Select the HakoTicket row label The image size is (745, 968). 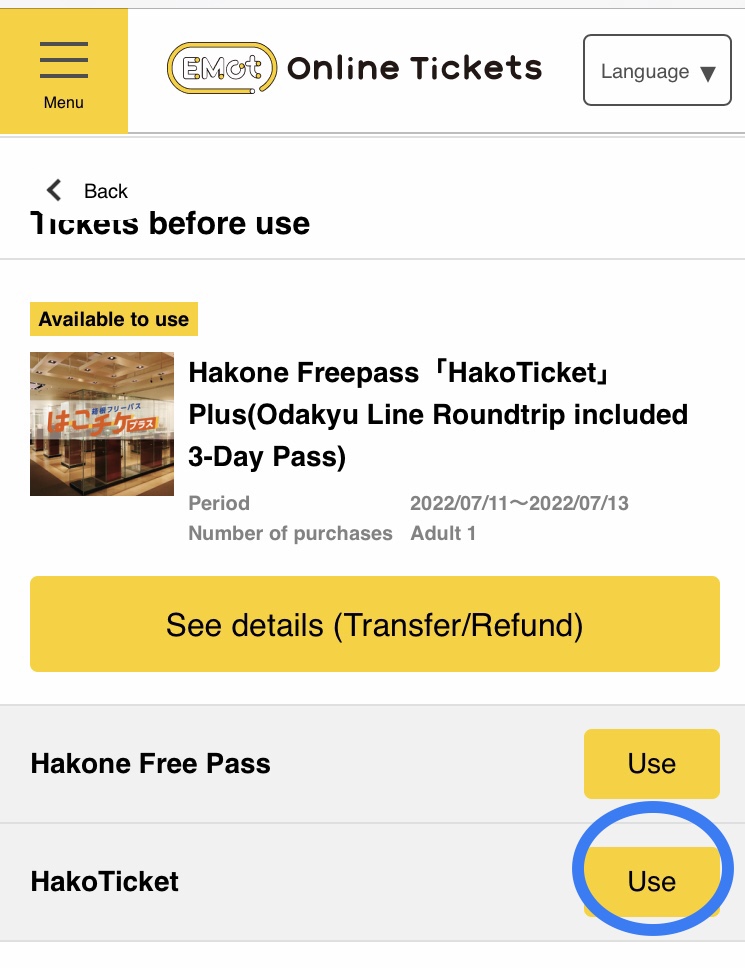tap(105, 881)
